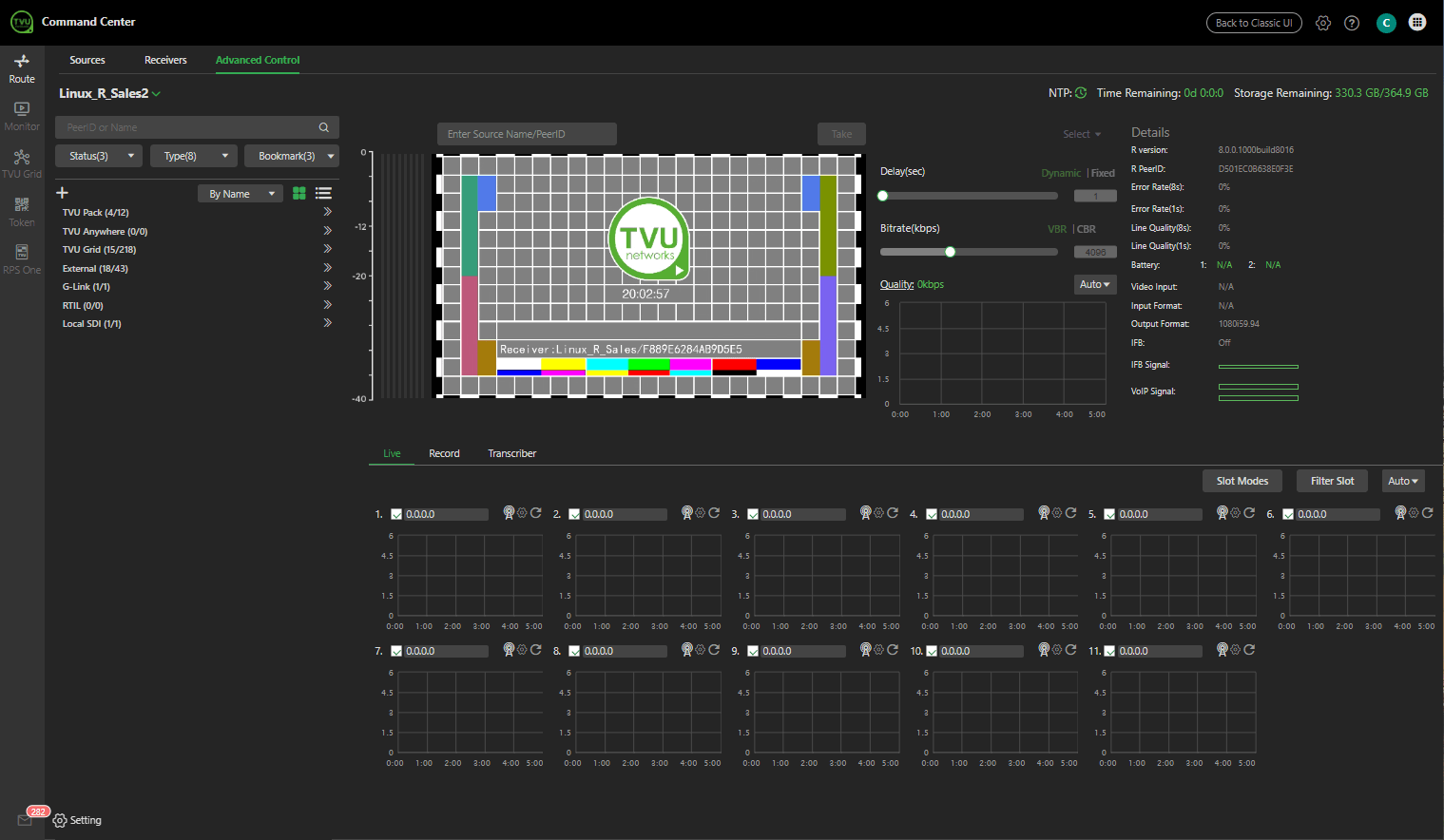Toggle slot 1 checkbox

(396, 514)
